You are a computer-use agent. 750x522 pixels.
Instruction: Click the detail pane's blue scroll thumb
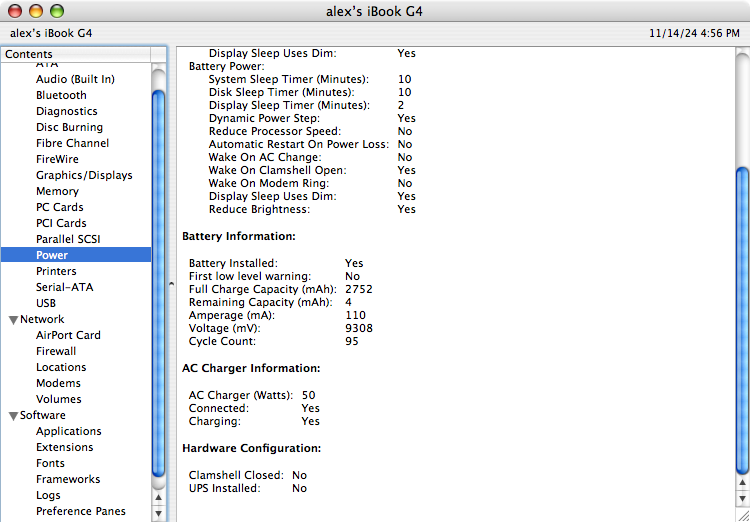[742, 321]
